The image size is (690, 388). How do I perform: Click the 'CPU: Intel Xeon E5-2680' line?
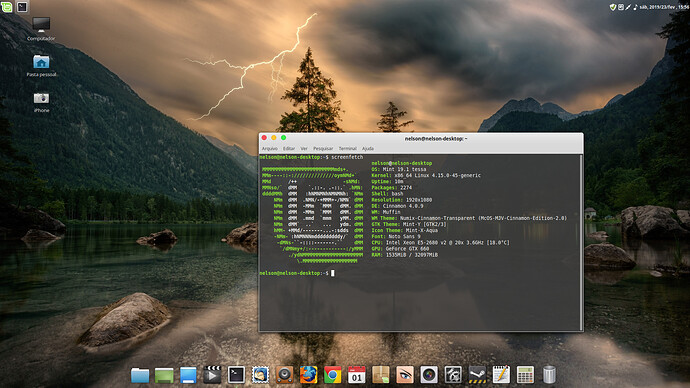(440, 242)
